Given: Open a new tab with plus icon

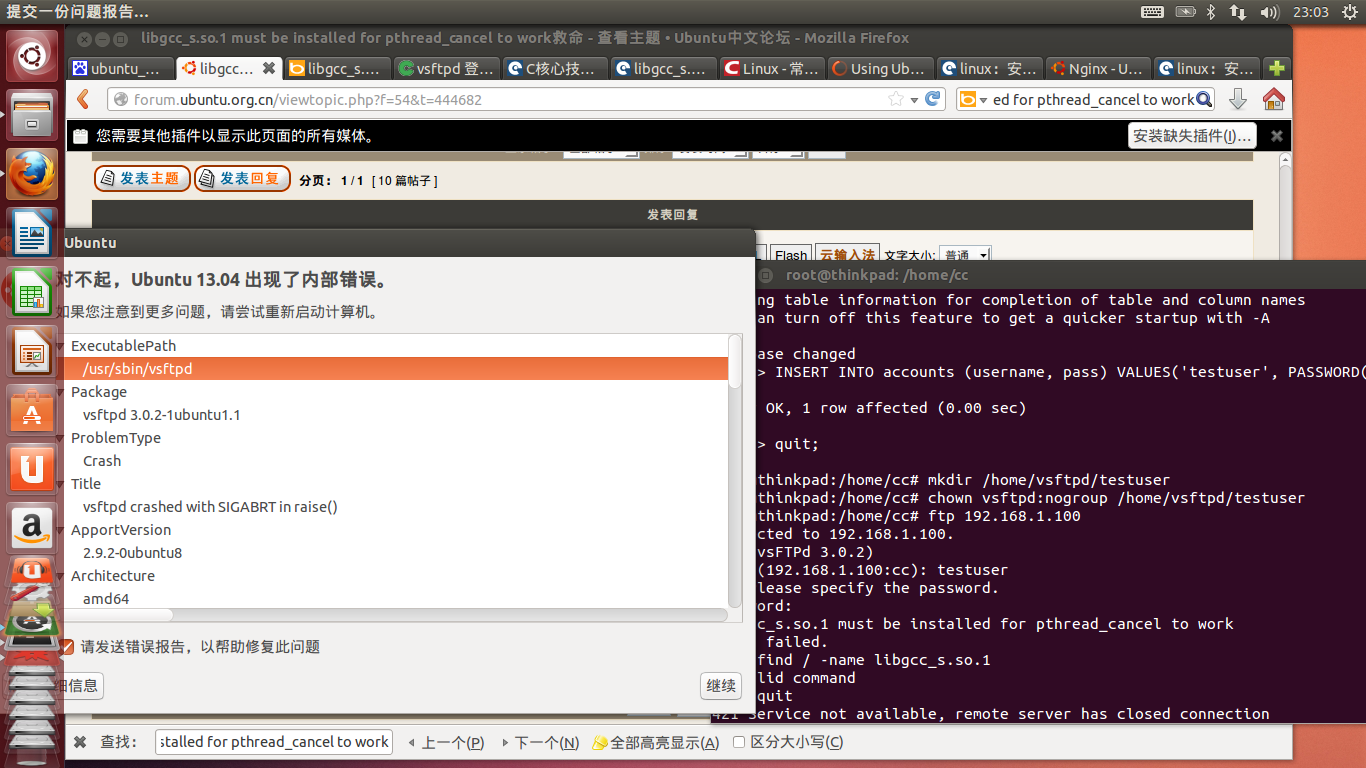Looking at the screenshot, I should pyautogui.click(x=1276, y=69).
